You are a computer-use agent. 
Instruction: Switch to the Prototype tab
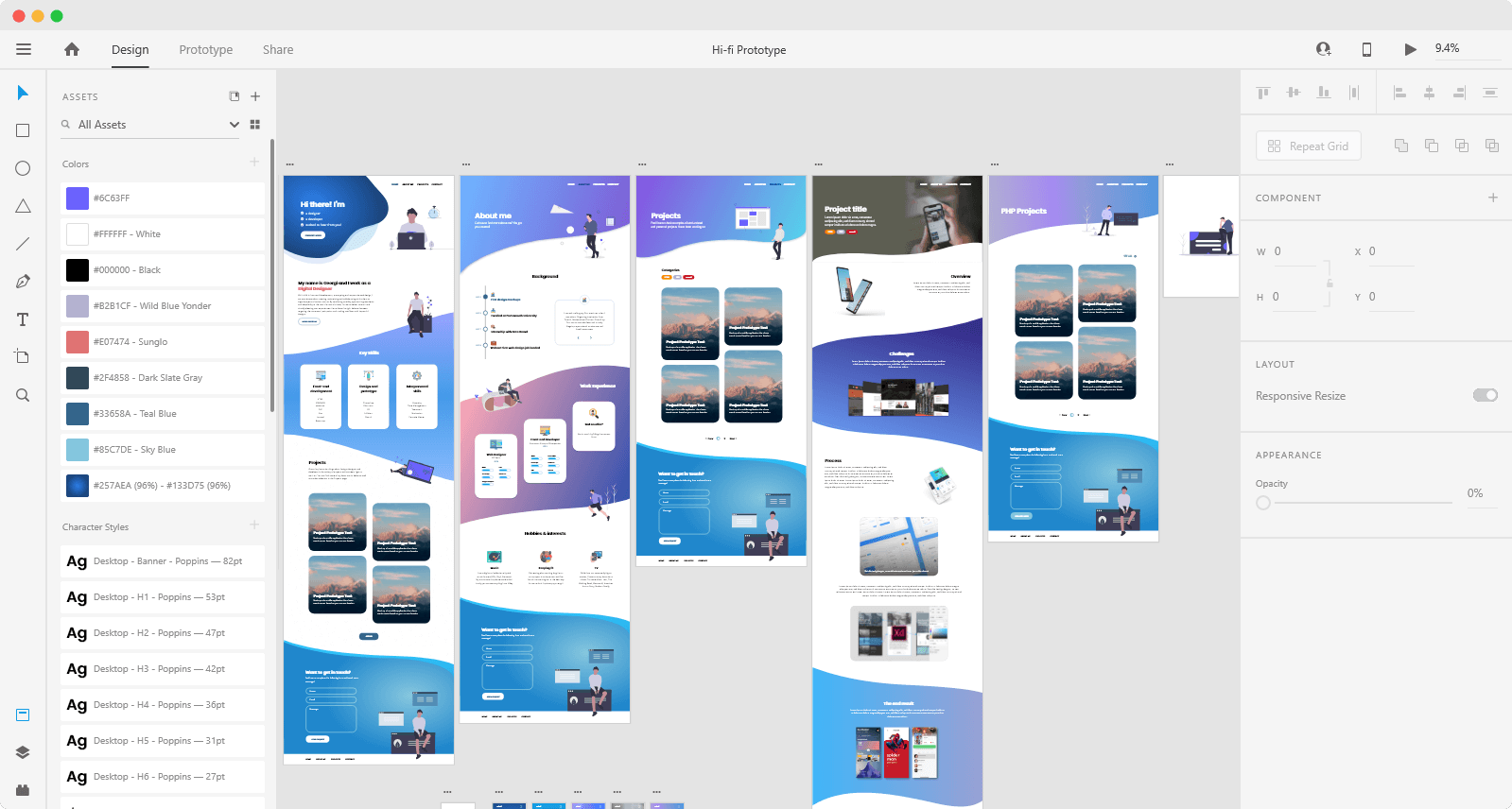pyautogui.click(x=205, y=50)
